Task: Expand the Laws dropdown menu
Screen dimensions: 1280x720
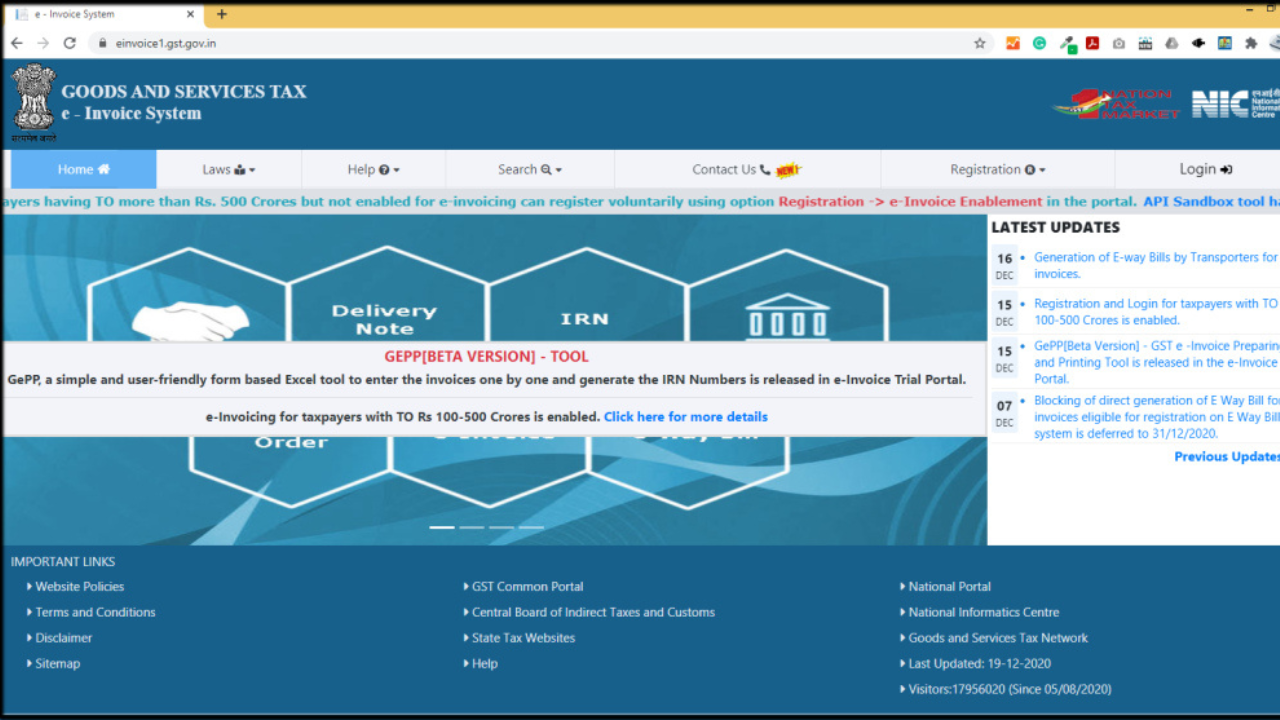Action: (x=229, y=169)
